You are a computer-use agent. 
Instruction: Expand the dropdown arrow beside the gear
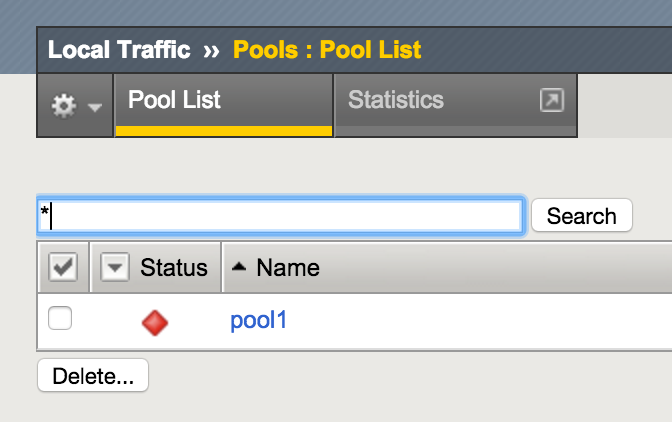coord(95,106)
